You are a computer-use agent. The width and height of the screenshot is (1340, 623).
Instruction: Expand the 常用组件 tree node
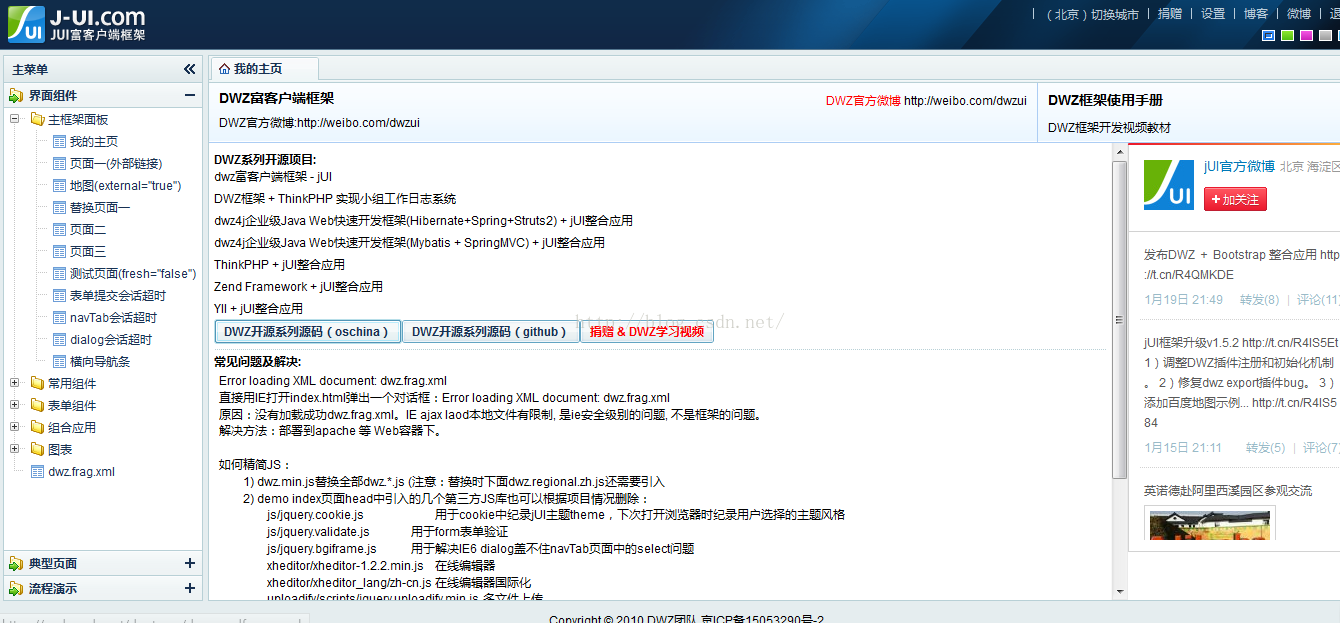coord(14,382)
